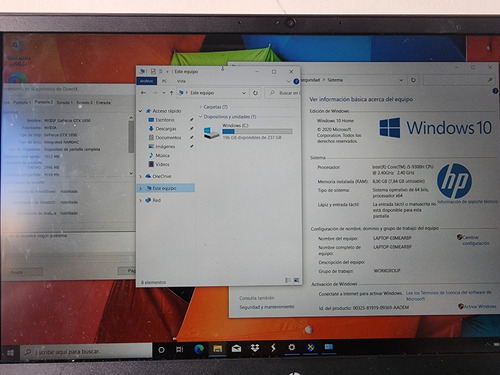The height and width of the screenshot is (375, 500).
Task: Open Imágenes in the navigation pane
Action: click(x=162, y=147)
